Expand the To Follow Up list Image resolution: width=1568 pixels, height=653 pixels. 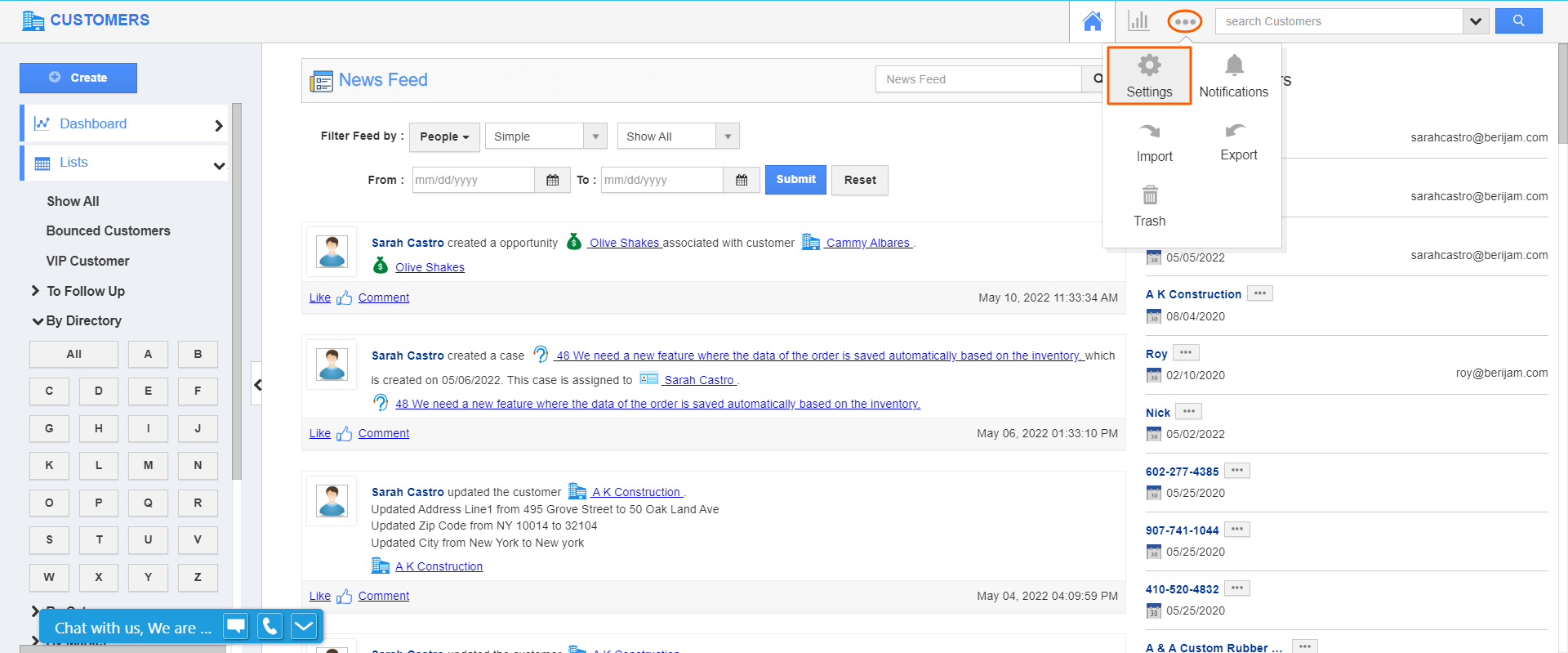tap(35, 291)
